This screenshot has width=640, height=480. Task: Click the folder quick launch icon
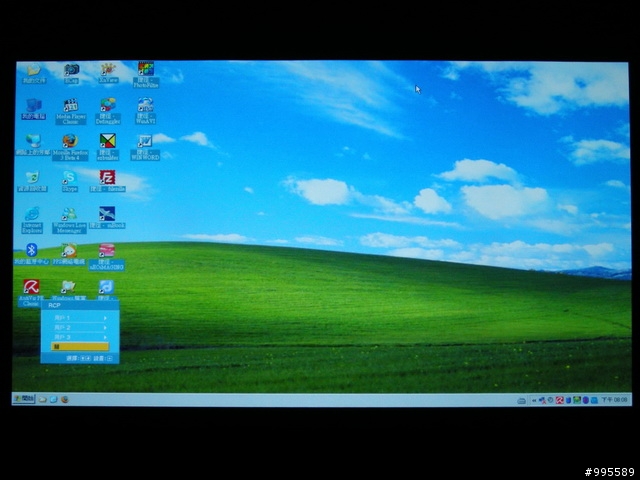click(43, 400)
